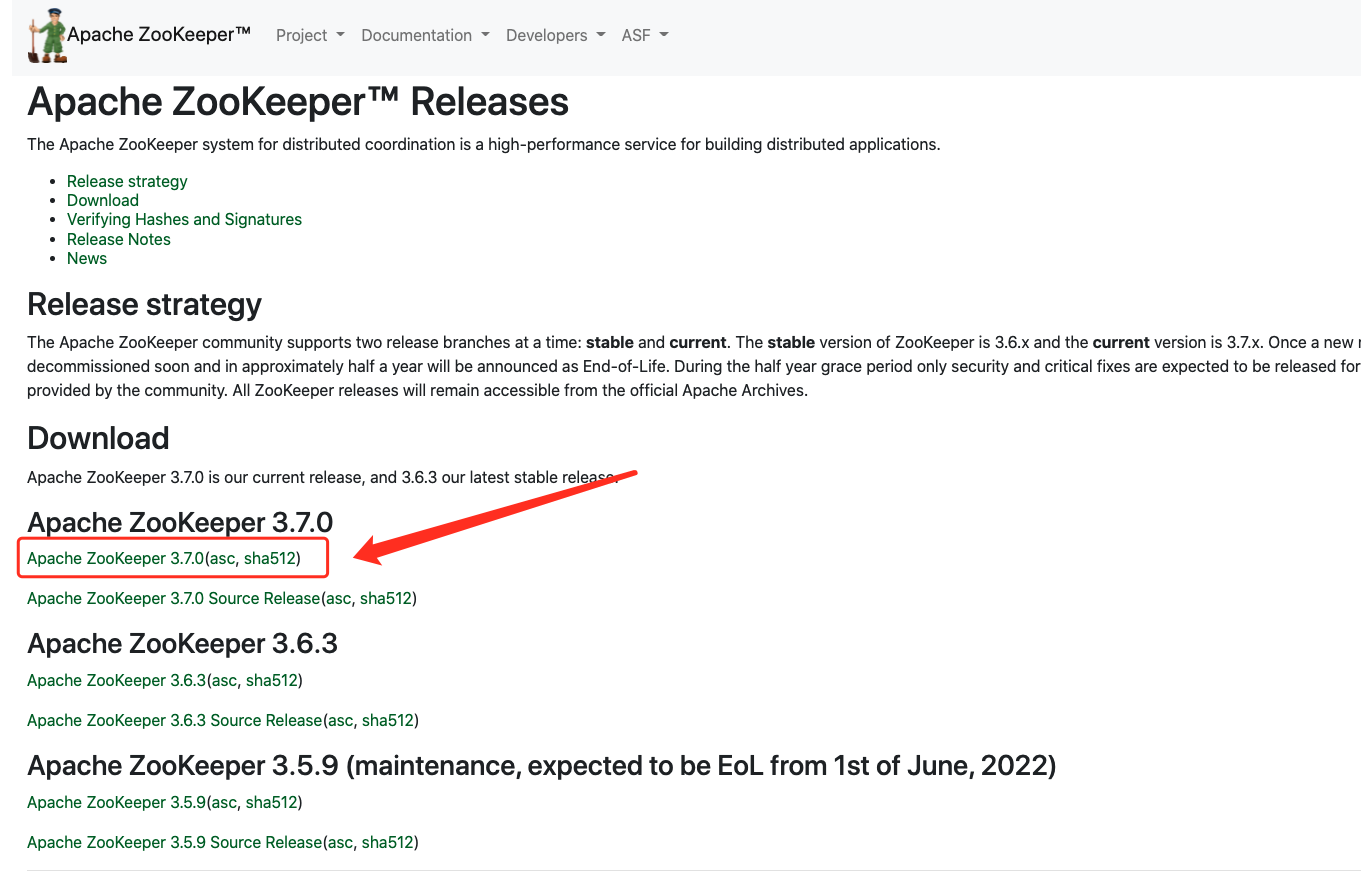Click the 'Apache ZooKeeper 3.7.0' version heading
Screen dimensions: 1361x876
coord(180,522)
